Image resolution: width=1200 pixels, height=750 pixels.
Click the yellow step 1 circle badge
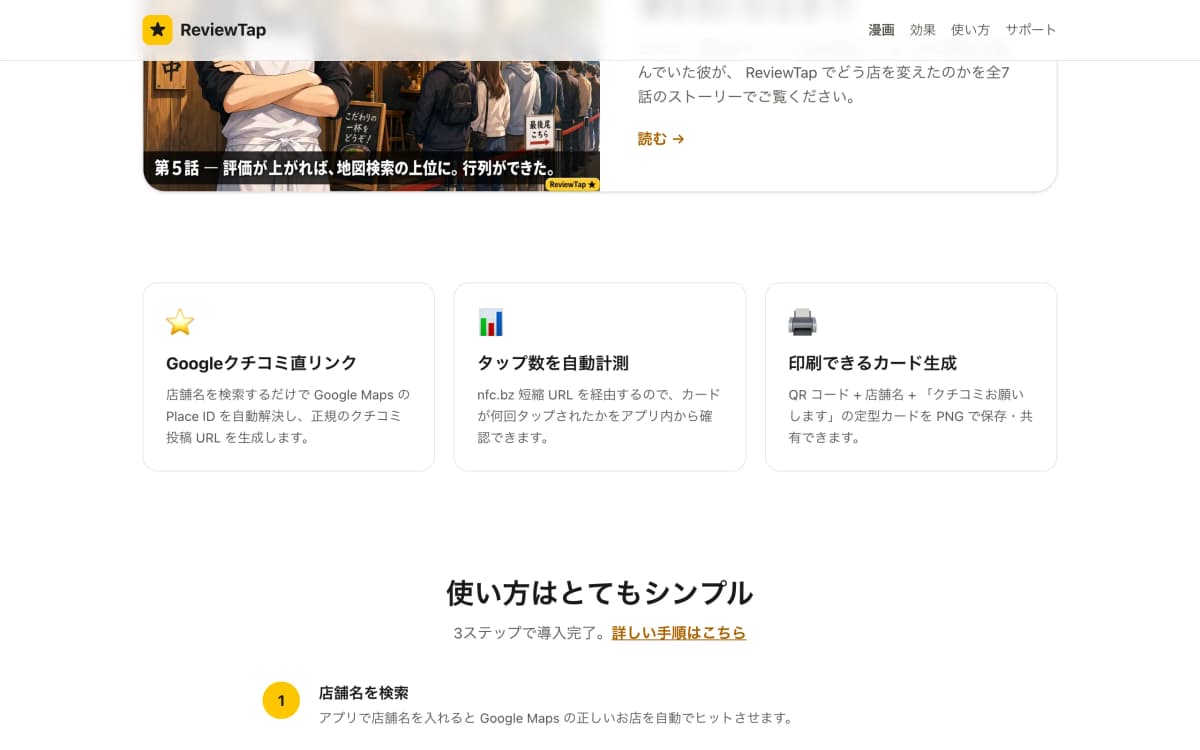281,700
